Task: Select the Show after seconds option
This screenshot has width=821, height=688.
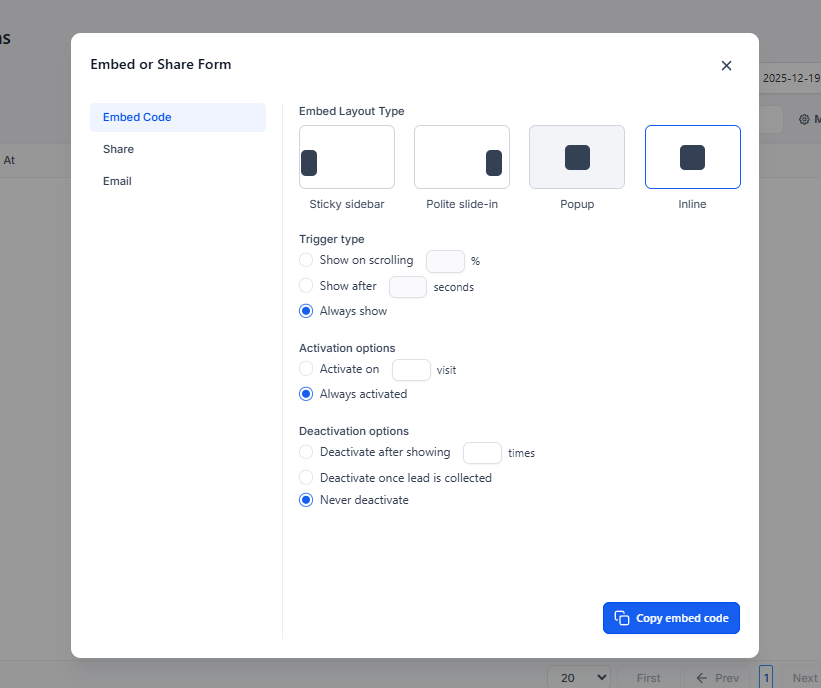Action: 306,286
